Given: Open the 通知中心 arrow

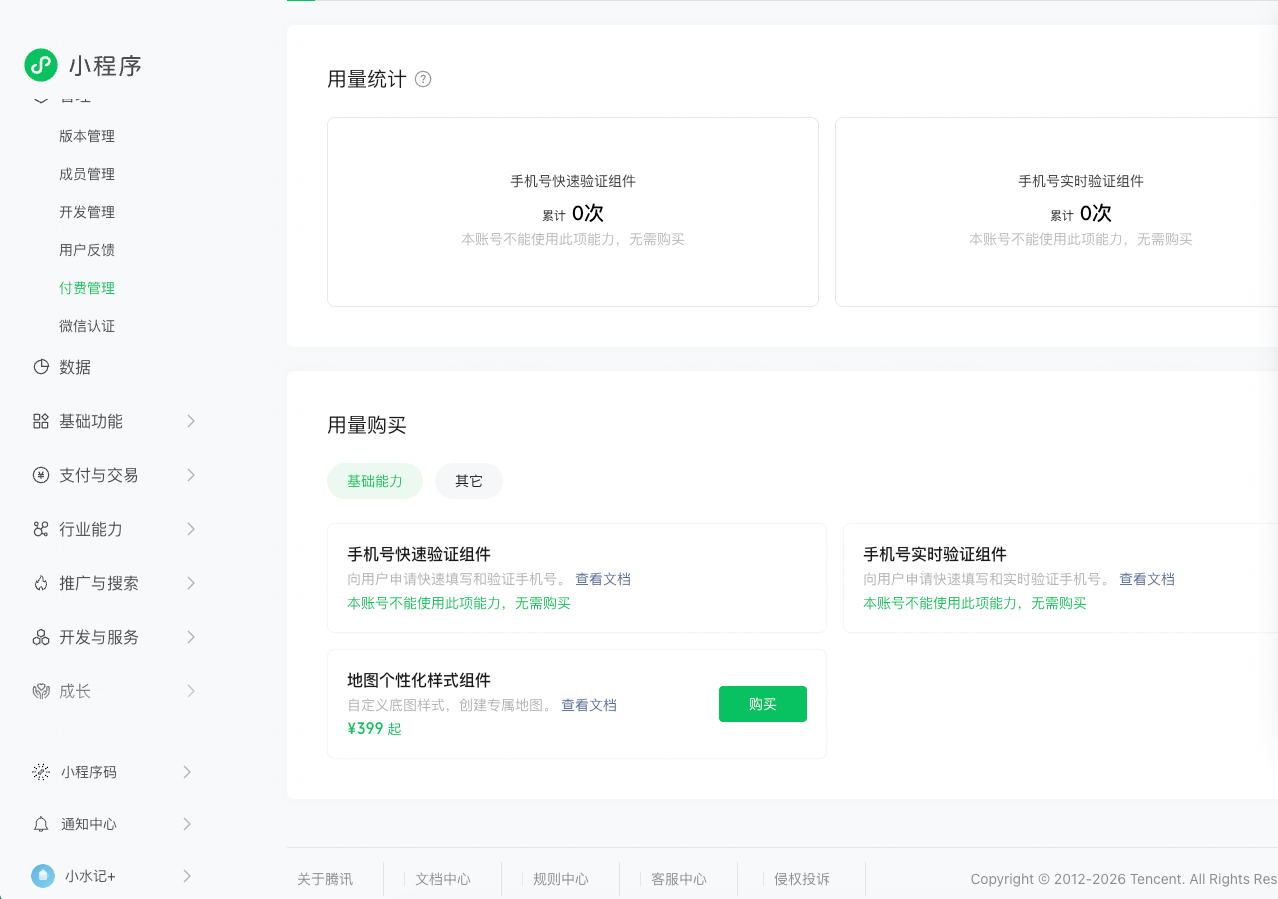Looking at the screenshot, I should click(187, 824).
